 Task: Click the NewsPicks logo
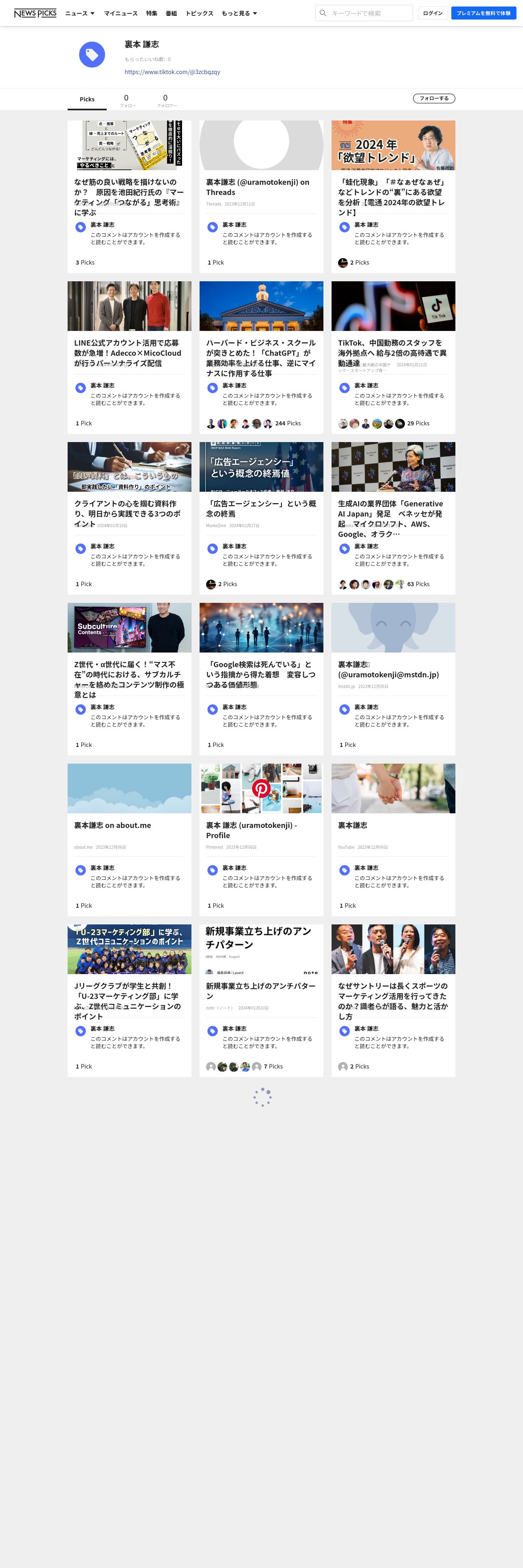35,13
